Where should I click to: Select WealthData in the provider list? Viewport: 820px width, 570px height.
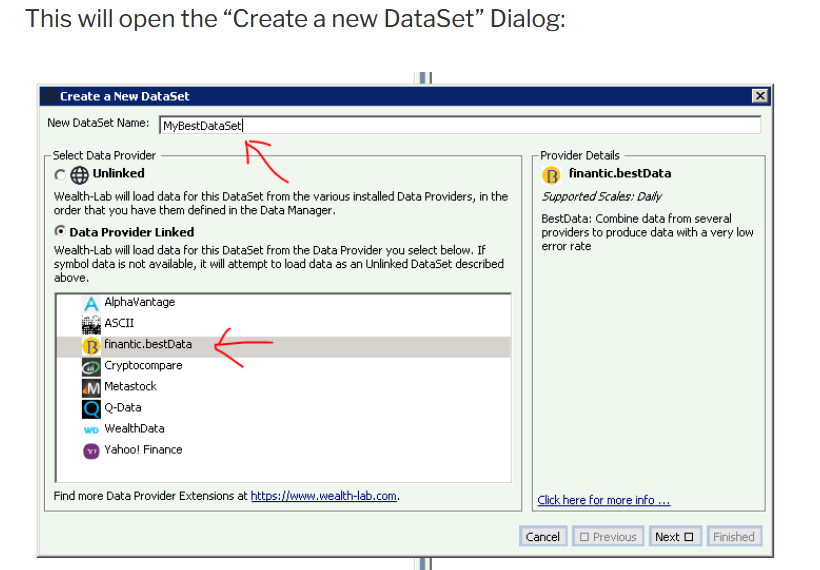(283, 429)
